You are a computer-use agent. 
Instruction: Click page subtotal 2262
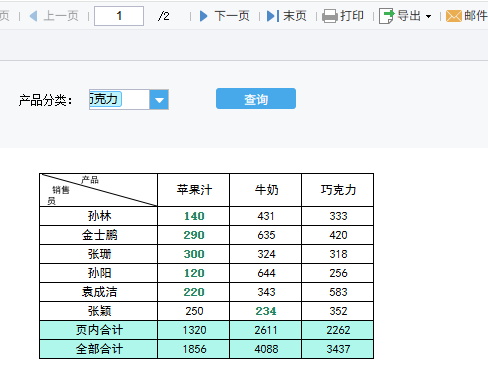point(338,330)
